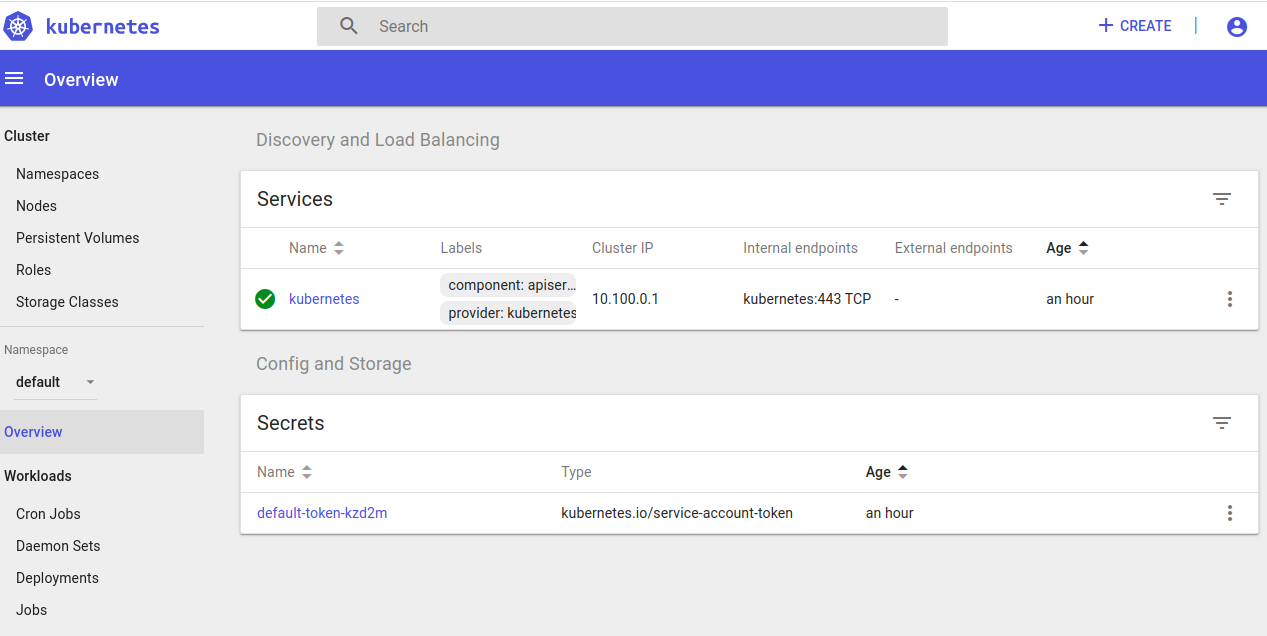Sort Secrets table by Name
This screenshot has height=636, width=1267.
(x=284, y=472)
